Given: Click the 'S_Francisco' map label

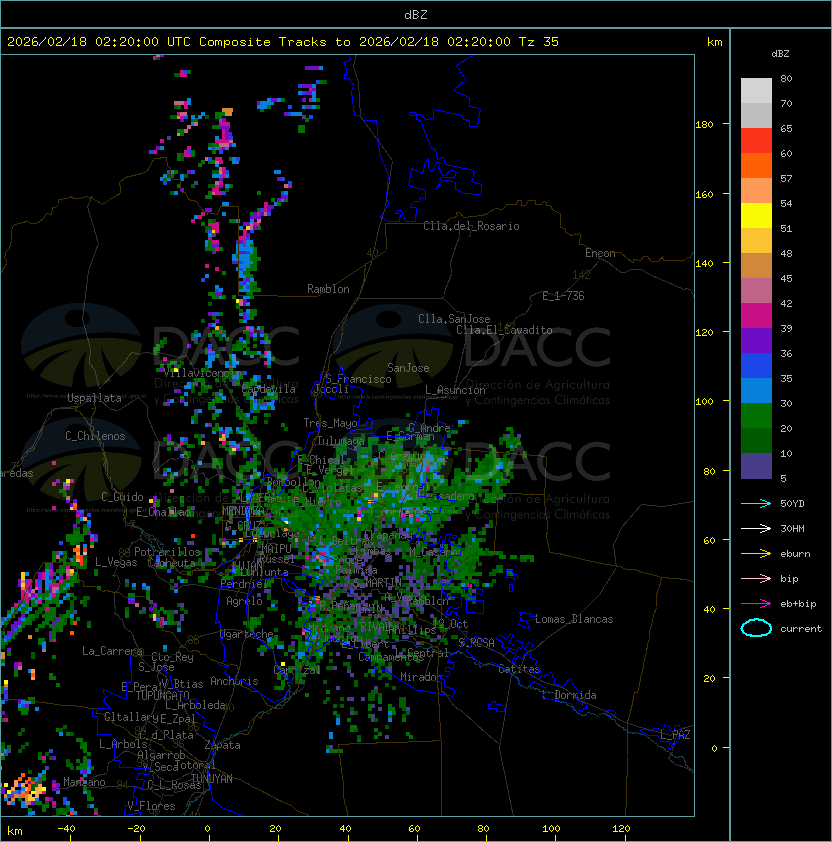Looking at the screenshot, I should click(358, 379).
